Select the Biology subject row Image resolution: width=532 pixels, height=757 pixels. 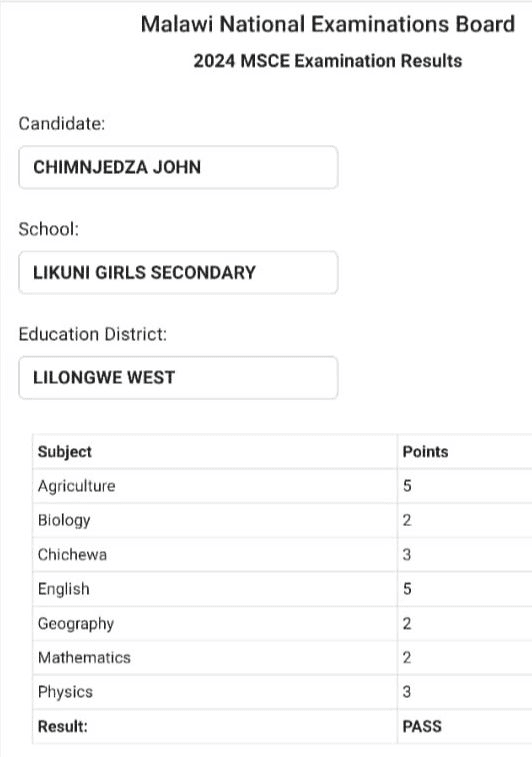point(282,520)
